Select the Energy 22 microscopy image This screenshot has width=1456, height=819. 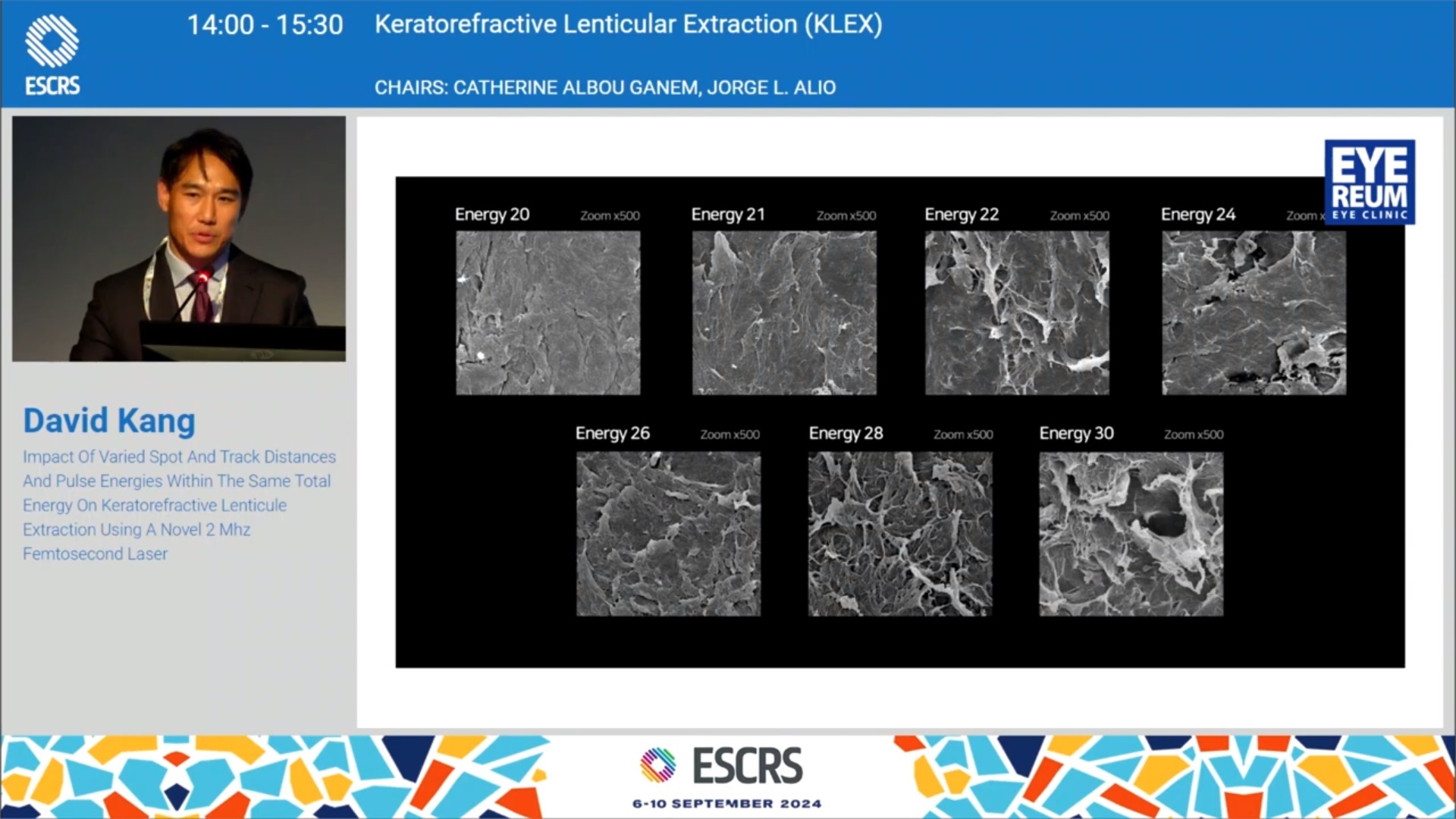click(x=1016, y=312)
